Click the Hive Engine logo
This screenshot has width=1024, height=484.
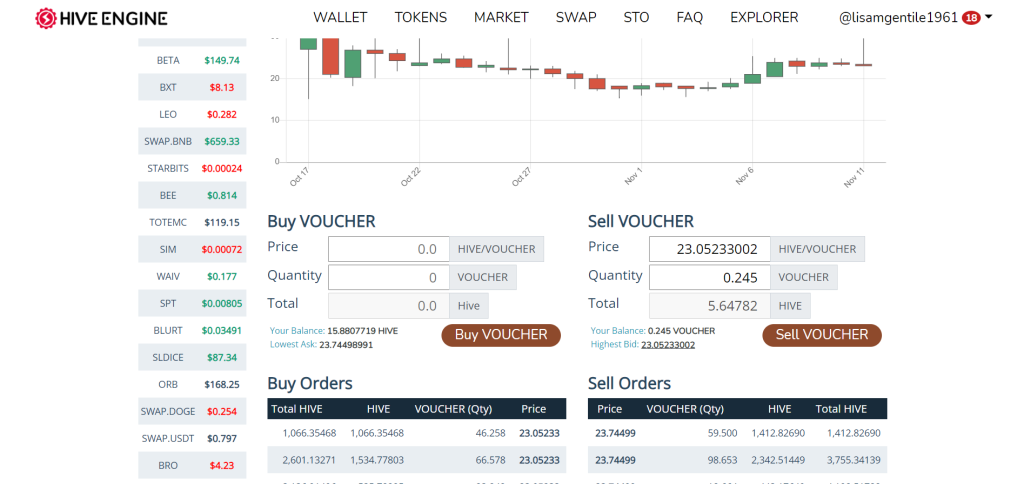101,18
